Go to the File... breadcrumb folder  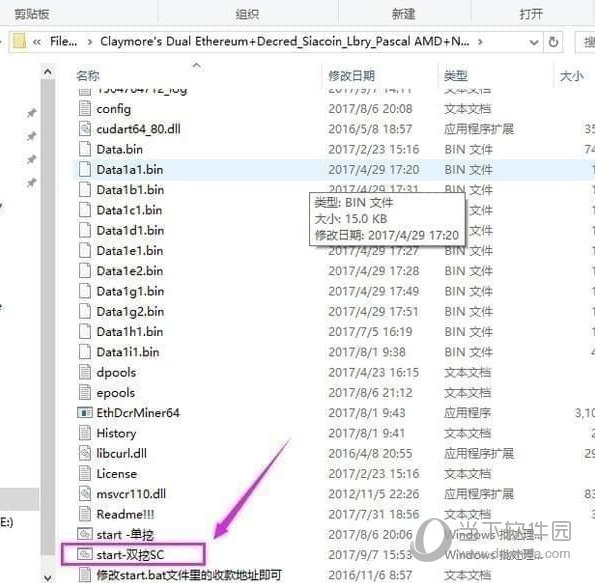coord(64,41)
